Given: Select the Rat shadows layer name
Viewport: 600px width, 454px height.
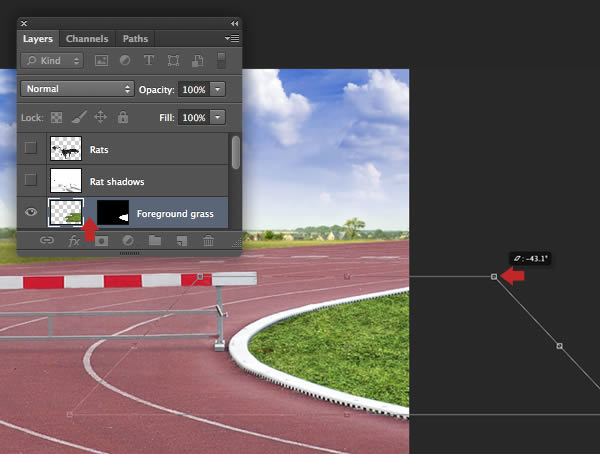Looking at the screenshot, I should (117, 182).
